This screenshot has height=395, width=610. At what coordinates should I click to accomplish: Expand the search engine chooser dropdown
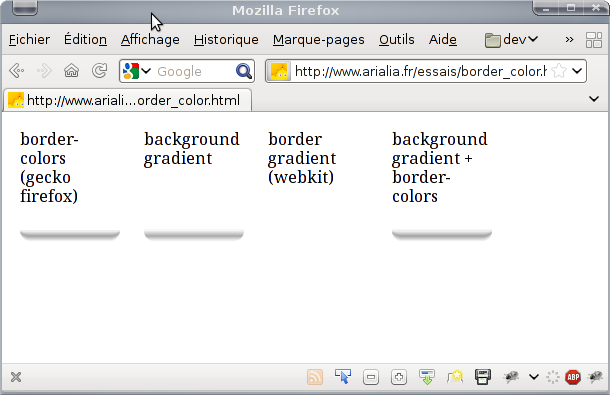(x=137, y=71)
